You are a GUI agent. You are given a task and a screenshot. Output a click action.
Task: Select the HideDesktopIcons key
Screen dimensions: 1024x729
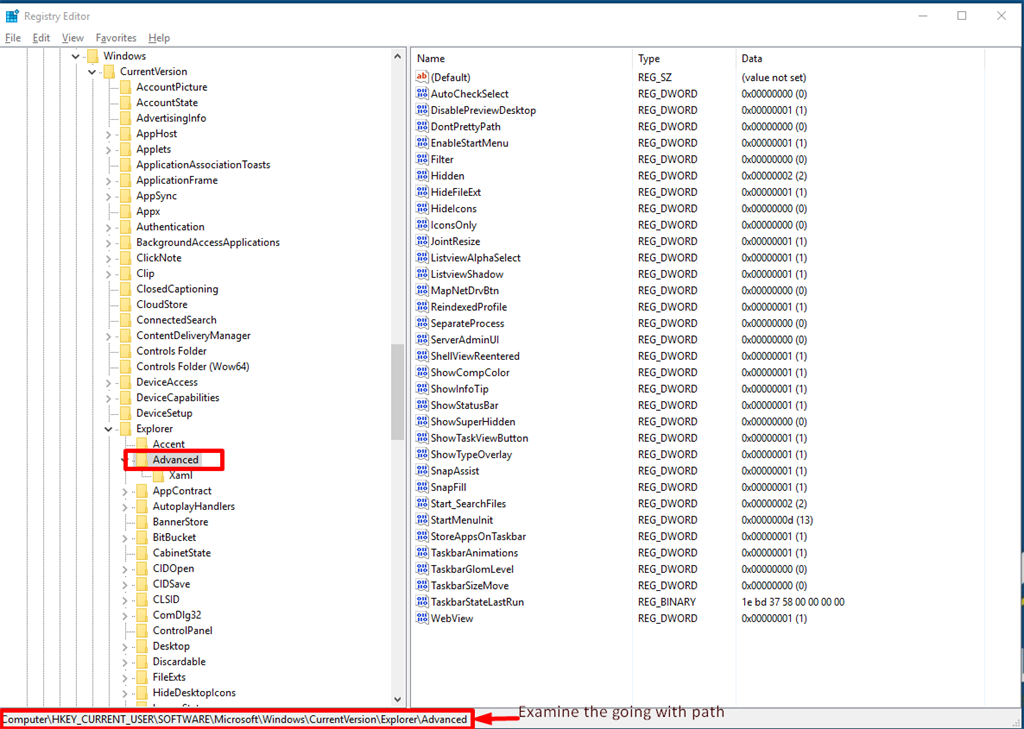pyautogui.click(x=194, y=692)
